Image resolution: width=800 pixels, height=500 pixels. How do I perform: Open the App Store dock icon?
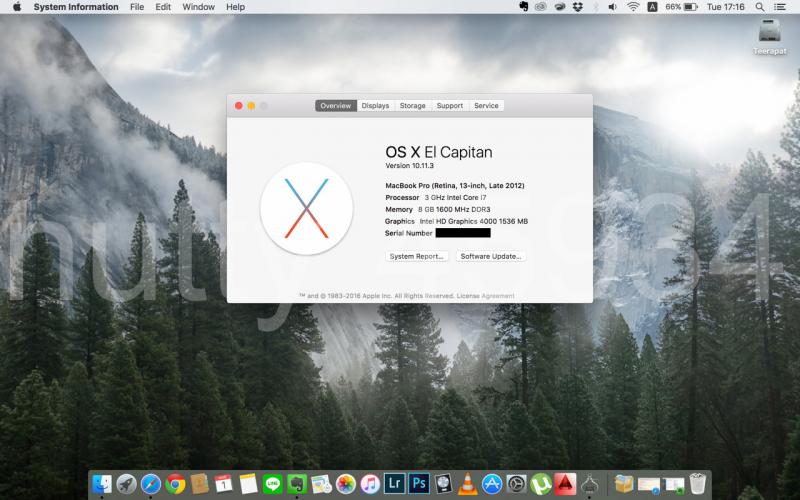(492, 484)
